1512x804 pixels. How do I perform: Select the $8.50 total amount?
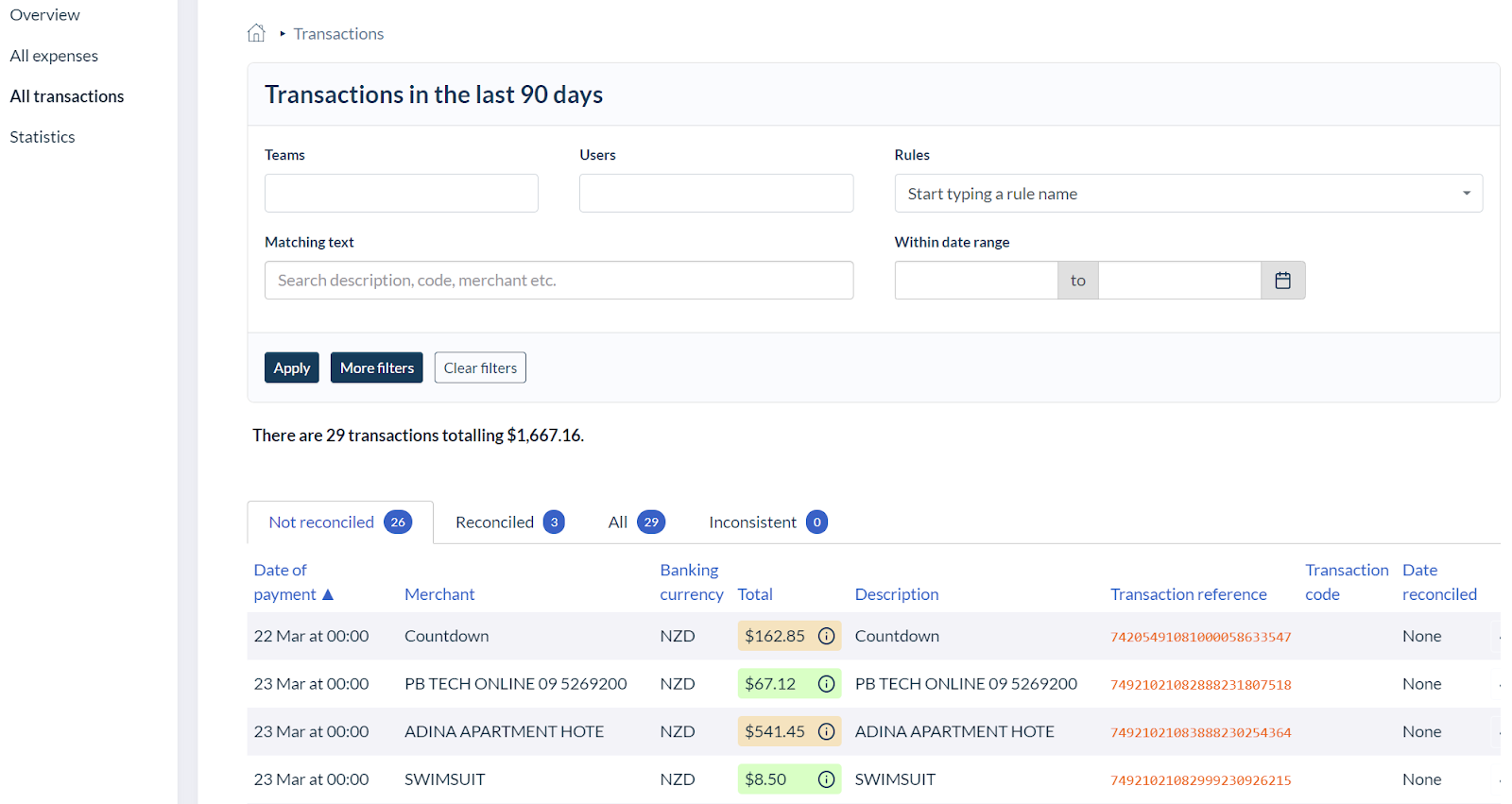(x=765, y=779)
